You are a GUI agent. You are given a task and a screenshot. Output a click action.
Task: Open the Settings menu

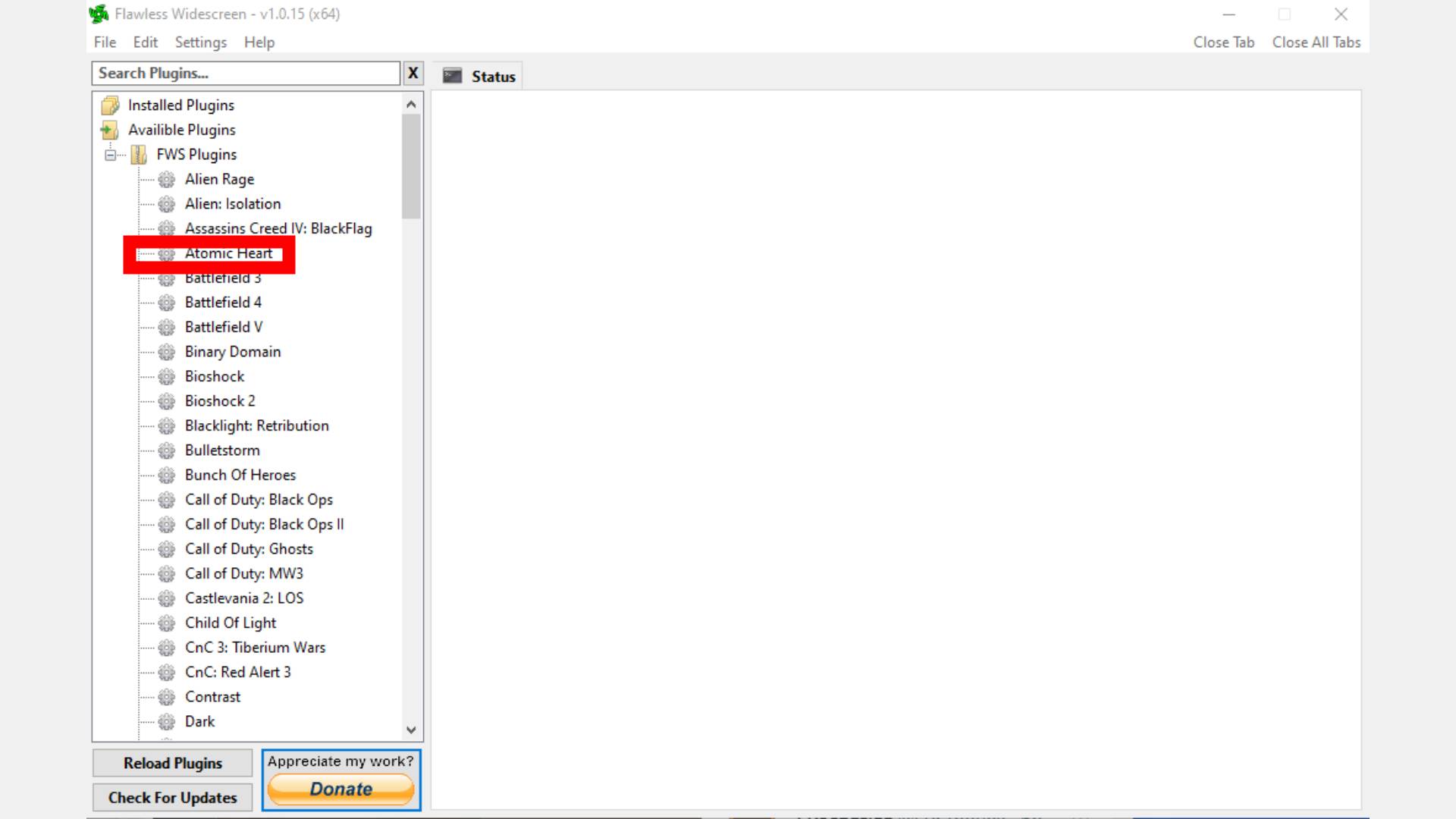(200, 42)
